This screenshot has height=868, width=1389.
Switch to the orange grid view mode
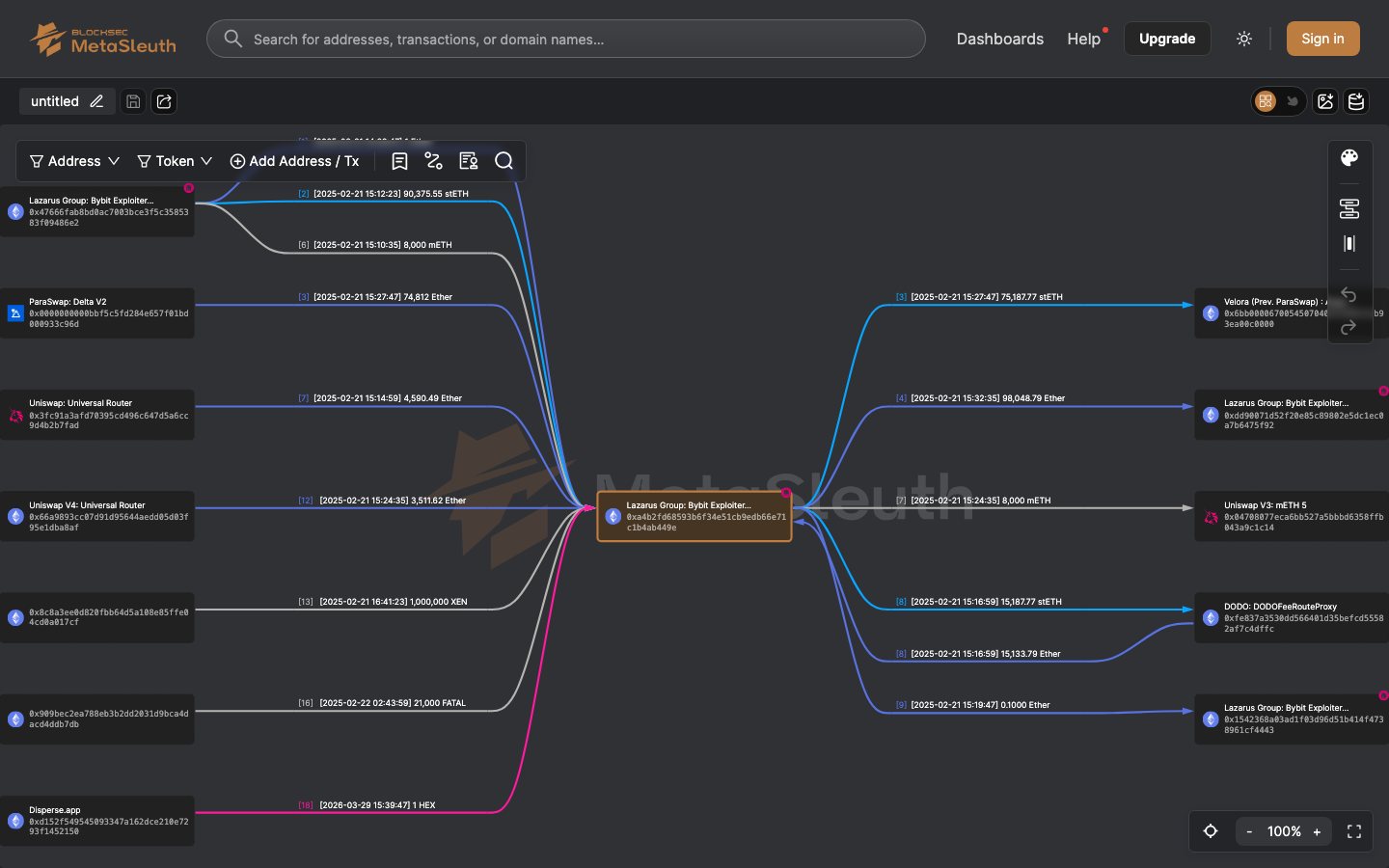[x=1266, y=101]
